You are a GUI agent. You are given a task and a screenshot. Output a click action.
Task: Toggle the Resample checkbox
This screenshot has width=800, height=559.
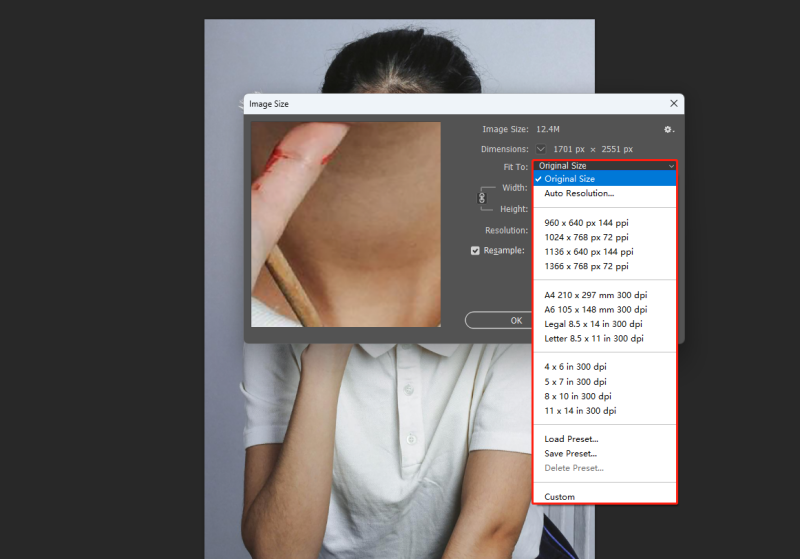click(x=475, y=250)
